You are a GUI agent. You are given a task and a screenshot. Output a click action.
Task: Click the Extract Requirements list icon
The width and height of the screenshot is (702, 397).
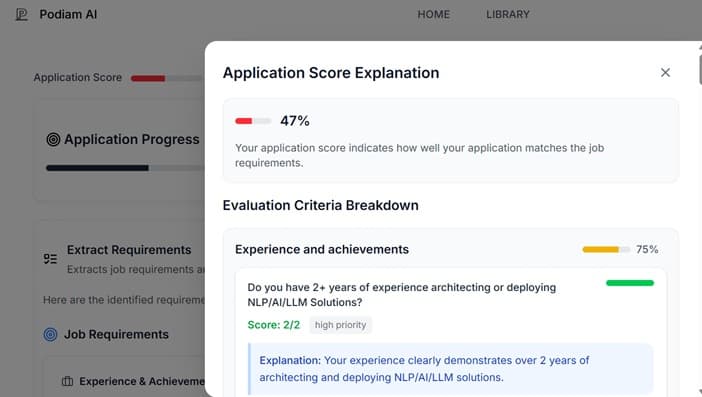pyautogui.click(x=50, y=259)
